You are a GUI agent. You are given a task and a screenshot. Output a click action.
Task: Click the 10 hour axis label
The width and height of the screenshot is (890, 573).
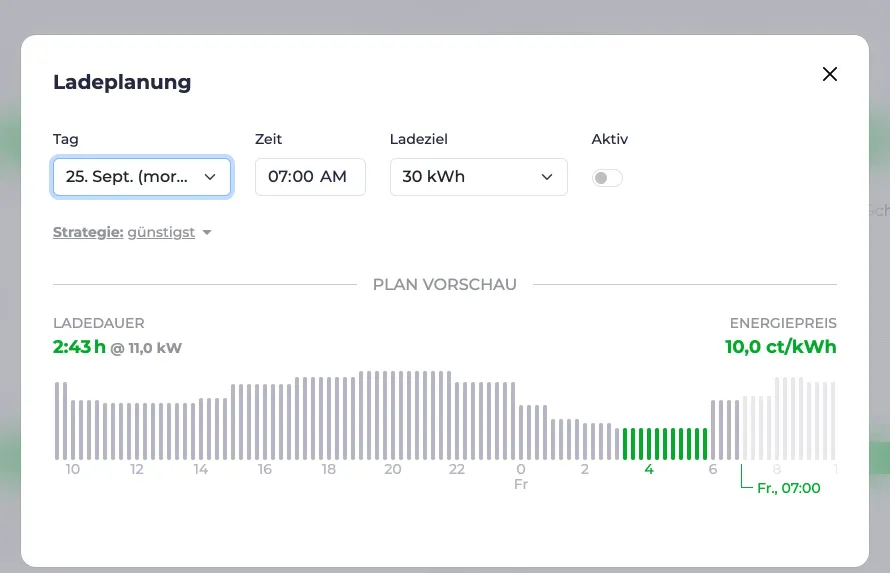point(73,469)
